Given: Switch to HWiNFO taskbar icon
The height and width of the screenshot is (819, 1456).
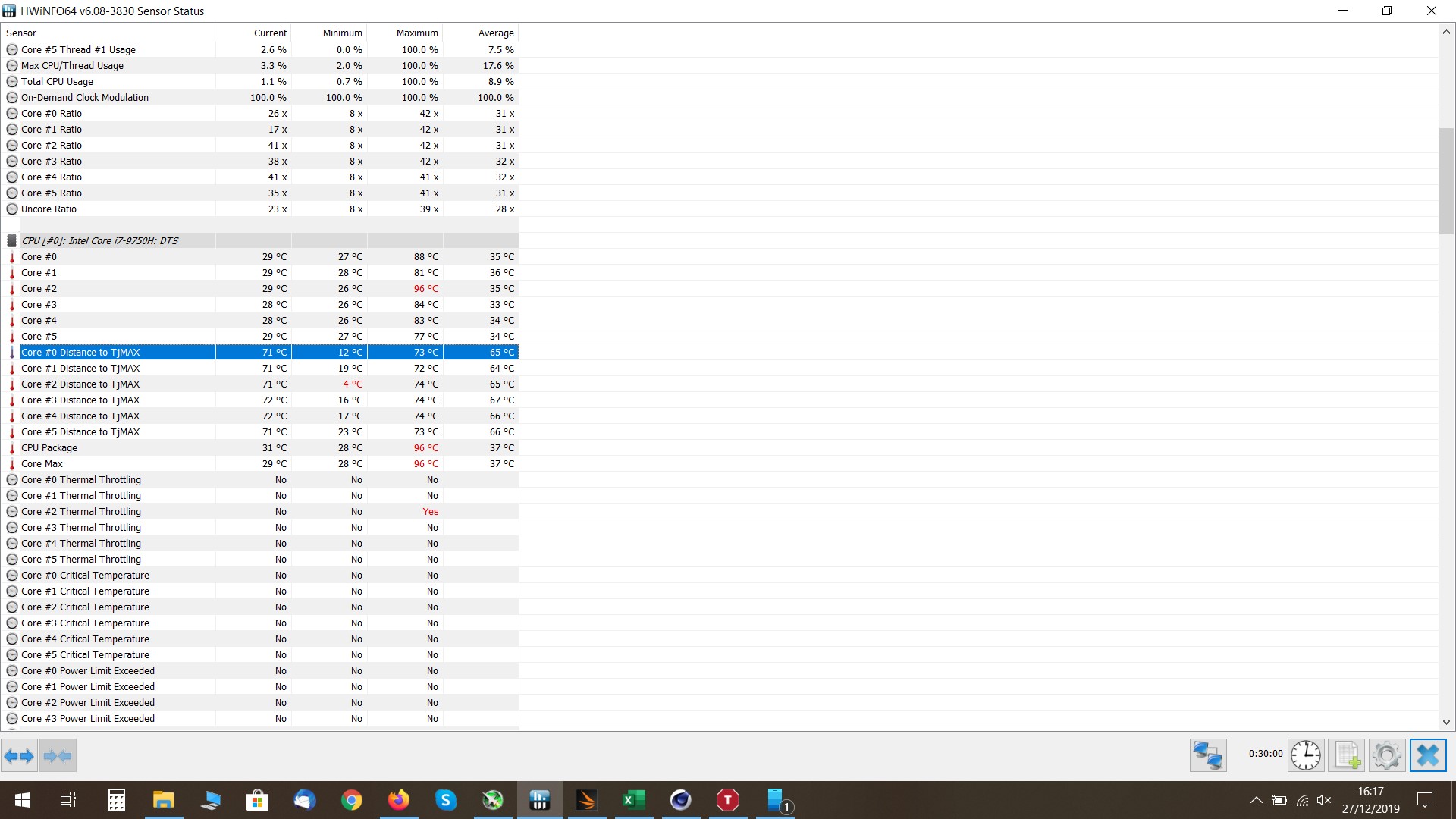Looking at the screenshot, I should tap(539, 800).
